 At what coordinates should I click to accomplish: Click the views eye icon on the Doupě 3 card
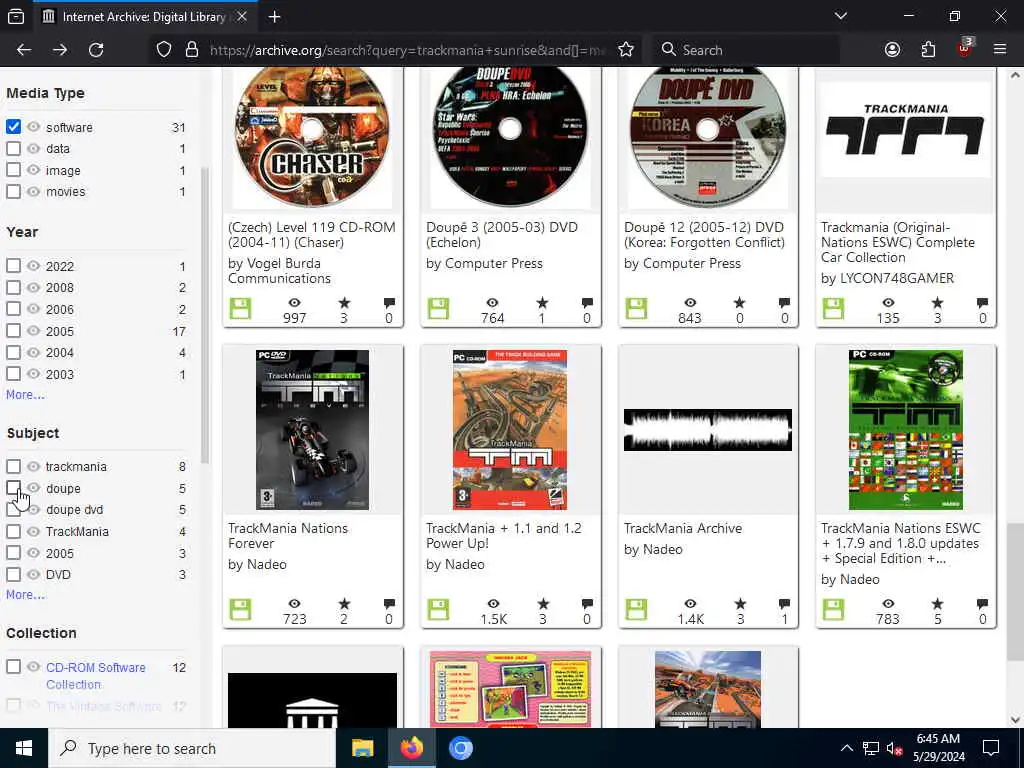click(492, 302)
